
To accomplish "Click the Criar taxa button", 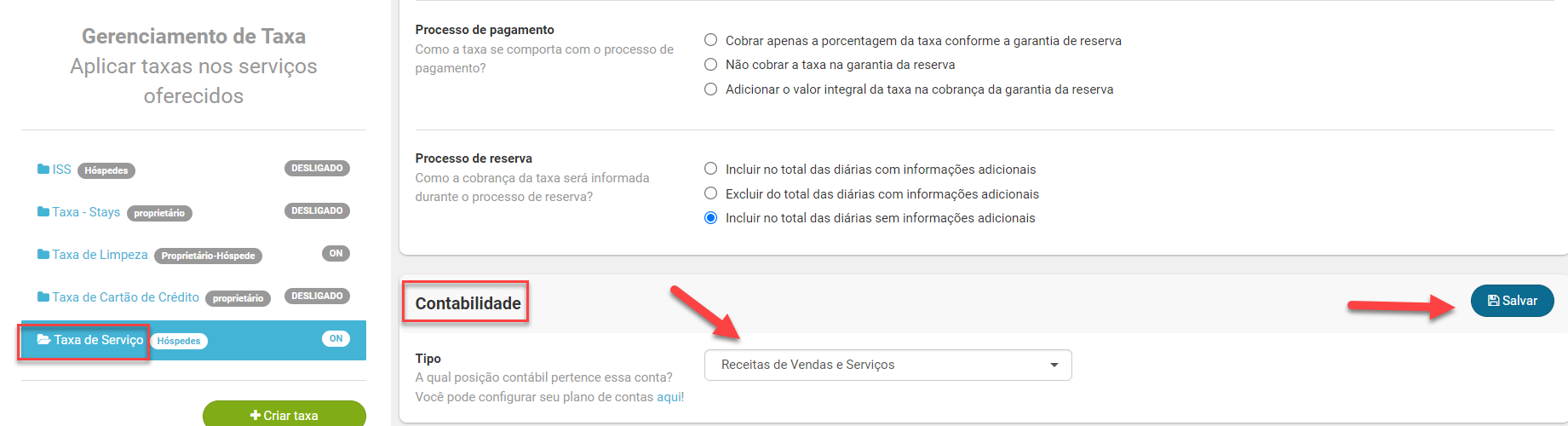I will 284,414.
